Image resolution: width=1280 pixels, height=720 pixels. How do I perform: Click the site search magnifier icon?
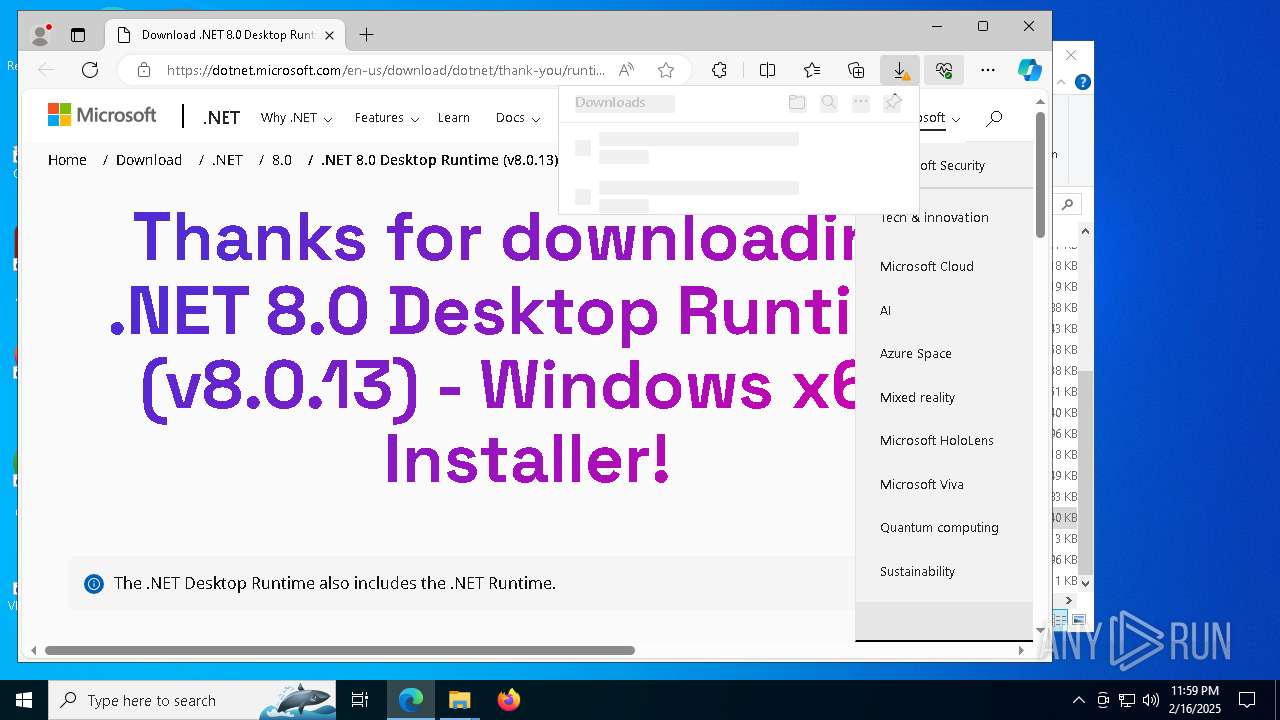pos(994,118)
